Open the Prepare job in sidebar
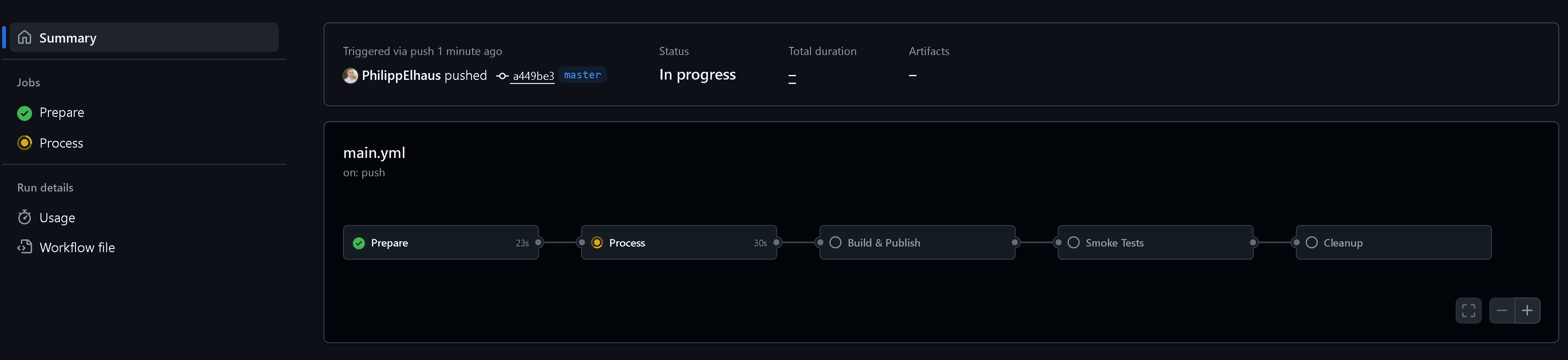The height and width of the screenshot is (360, 1568). (x=61, y=113)
